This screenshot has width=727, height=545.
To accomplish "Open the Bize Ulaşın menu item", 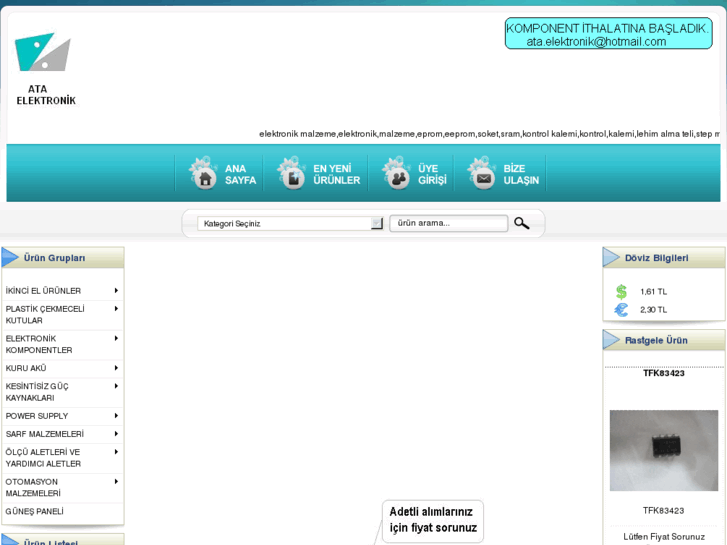I will pyautogui.click(x=521, y=174).
